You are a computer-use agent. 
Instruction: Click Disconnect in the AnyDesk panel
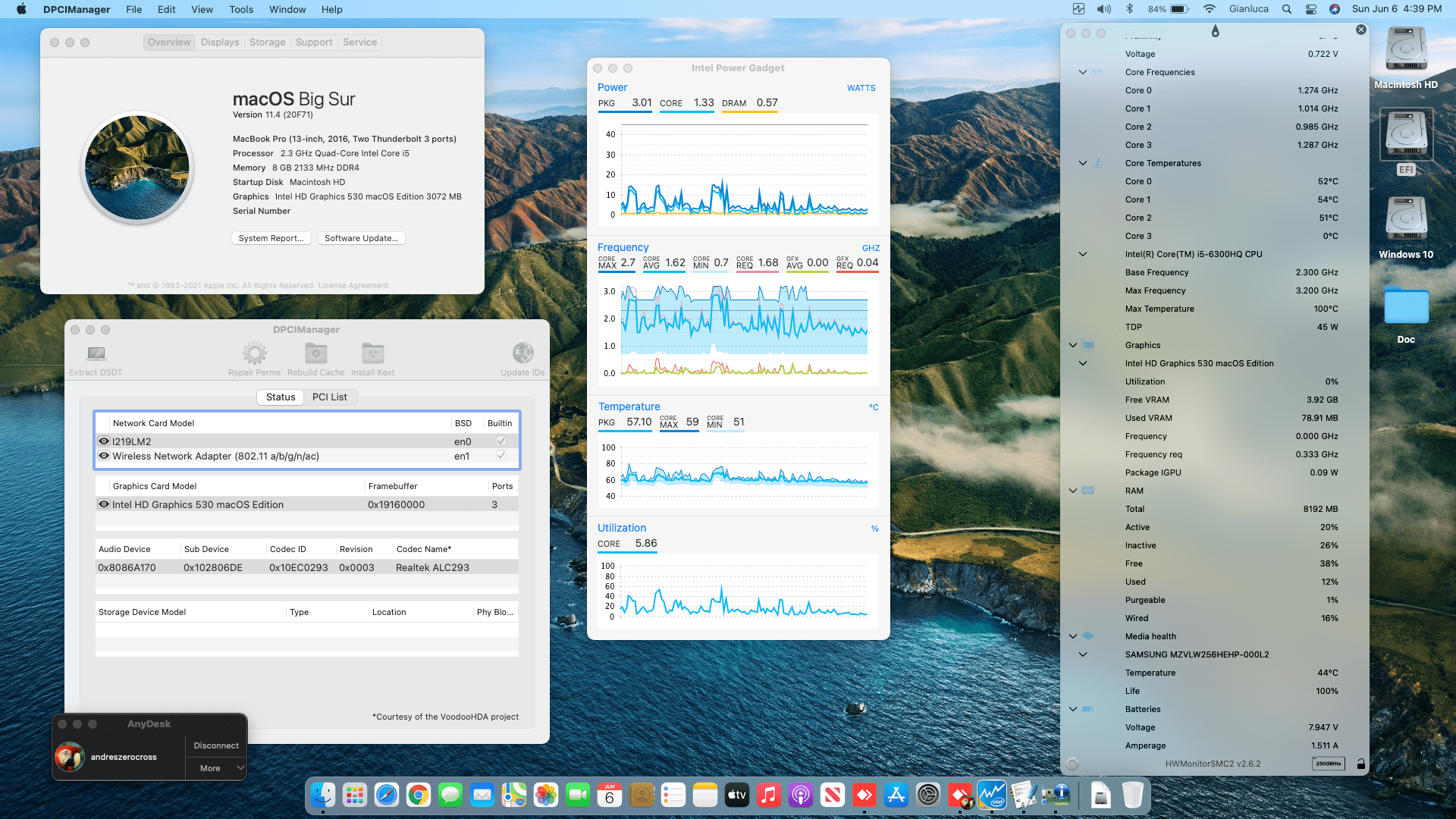[x=216, y=745]
